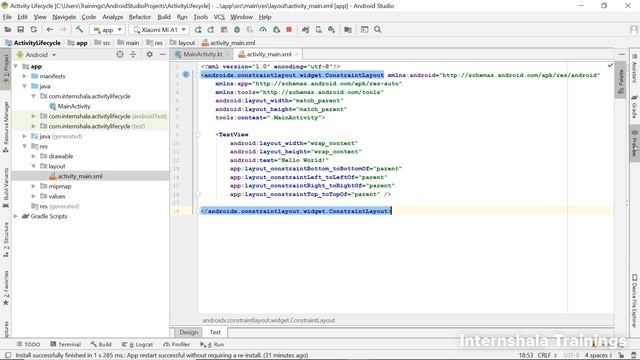Screen dimensions: 640x360
Task: Open the Tools menu
Action: (x=200, y=17)
